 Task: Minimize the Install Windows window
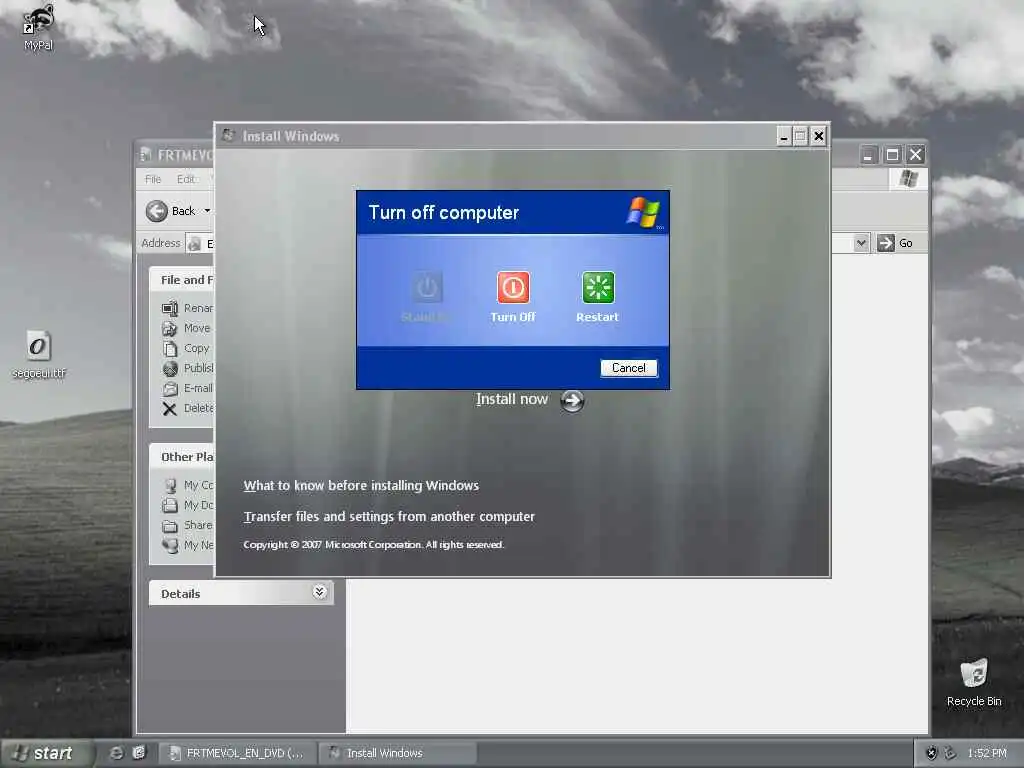[x=784, y=136]
